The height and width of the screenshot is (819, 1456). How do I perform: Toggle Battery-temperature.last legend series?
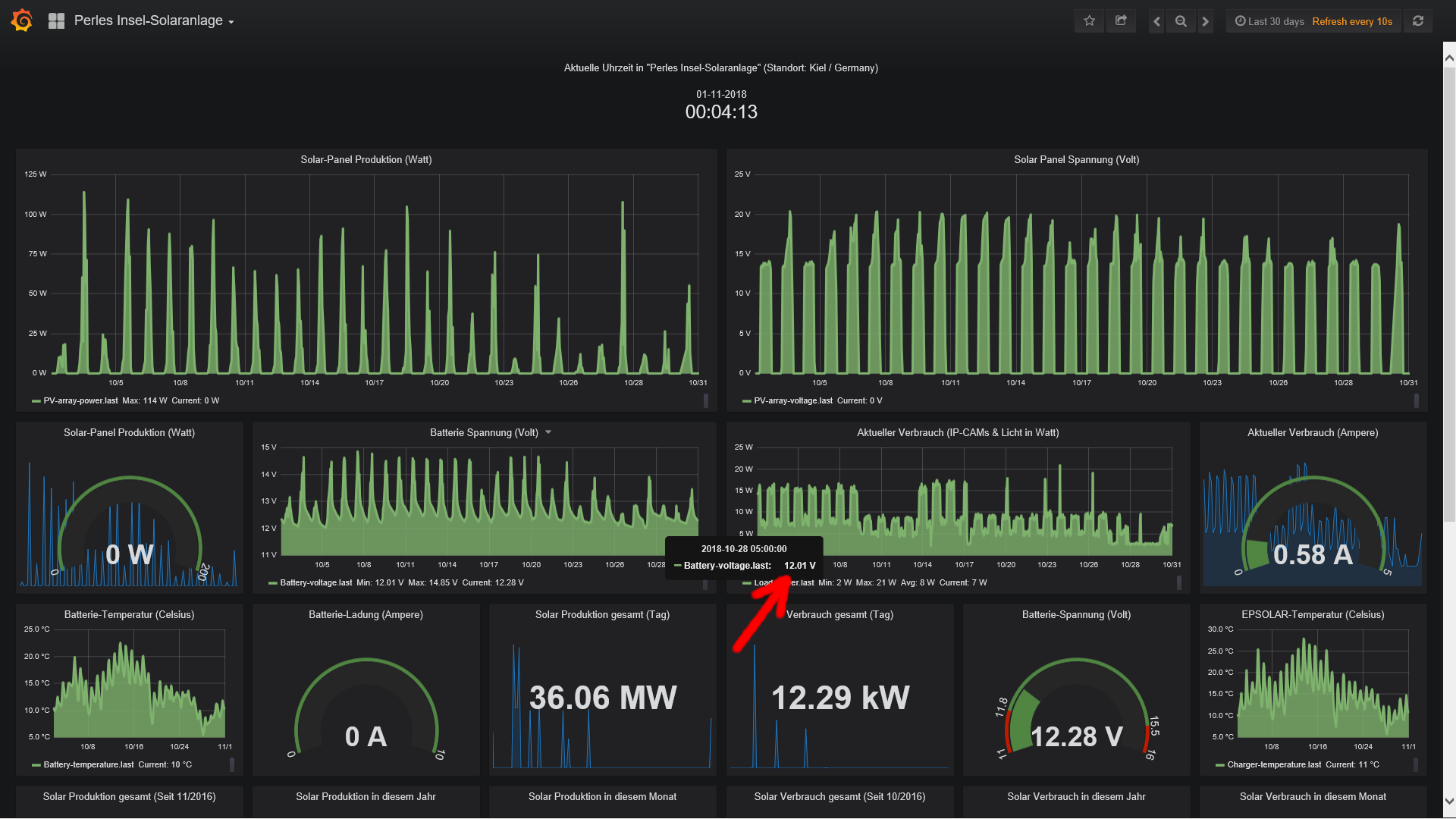coord(89,764)
